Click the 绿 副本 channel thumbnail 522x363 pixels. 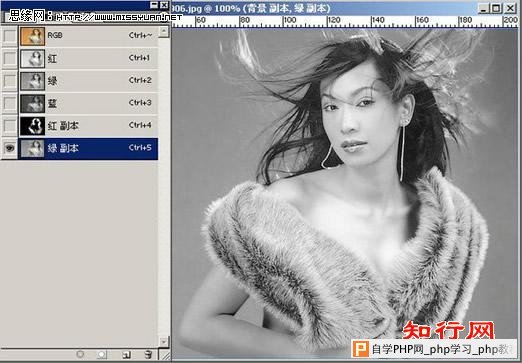point(32,148)
